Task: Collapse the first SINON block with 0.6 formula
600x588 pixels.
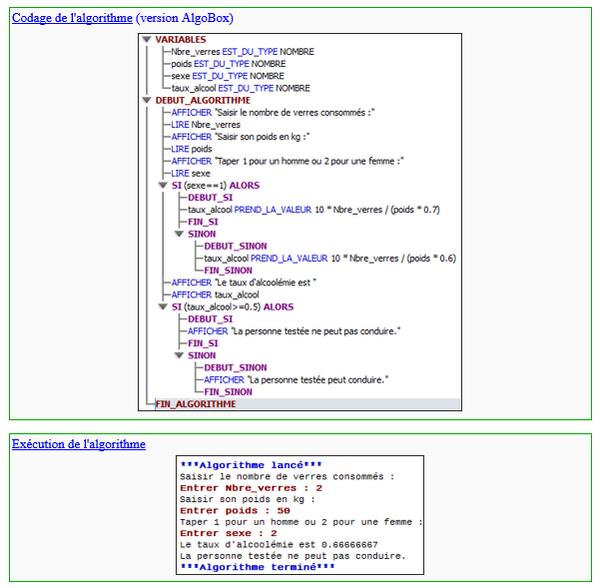Action: [x=179, y=234]
